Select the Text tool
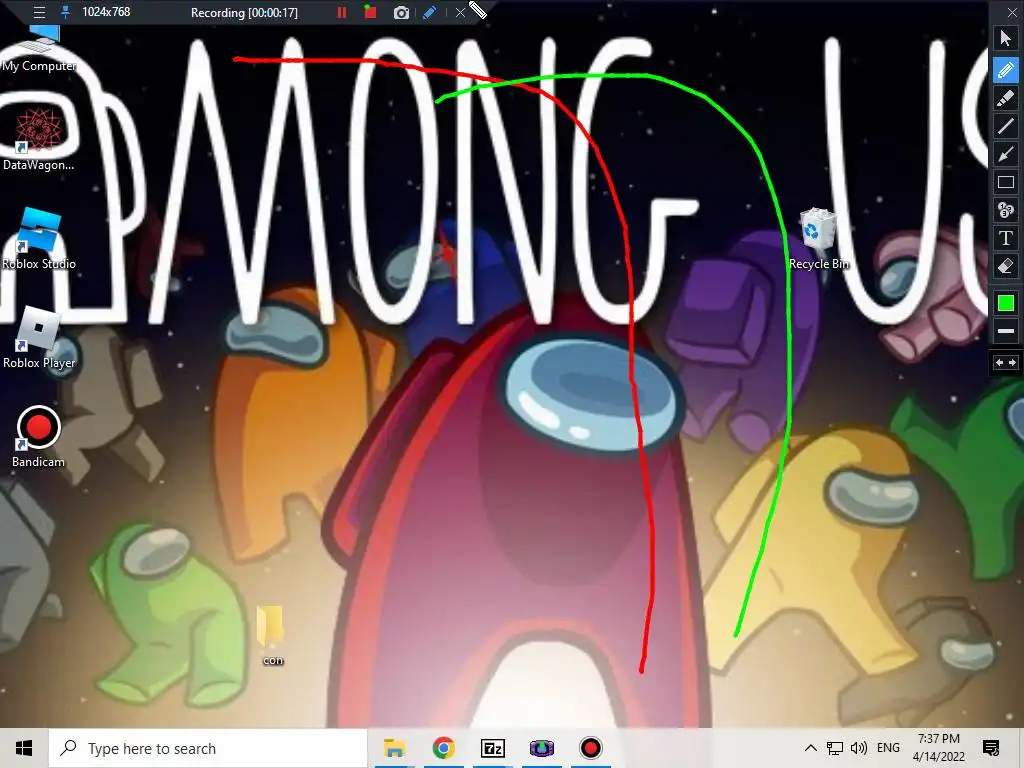The height and width of the screenshot is (768, 1024). pyautogui.click(x=1006, y=238)
